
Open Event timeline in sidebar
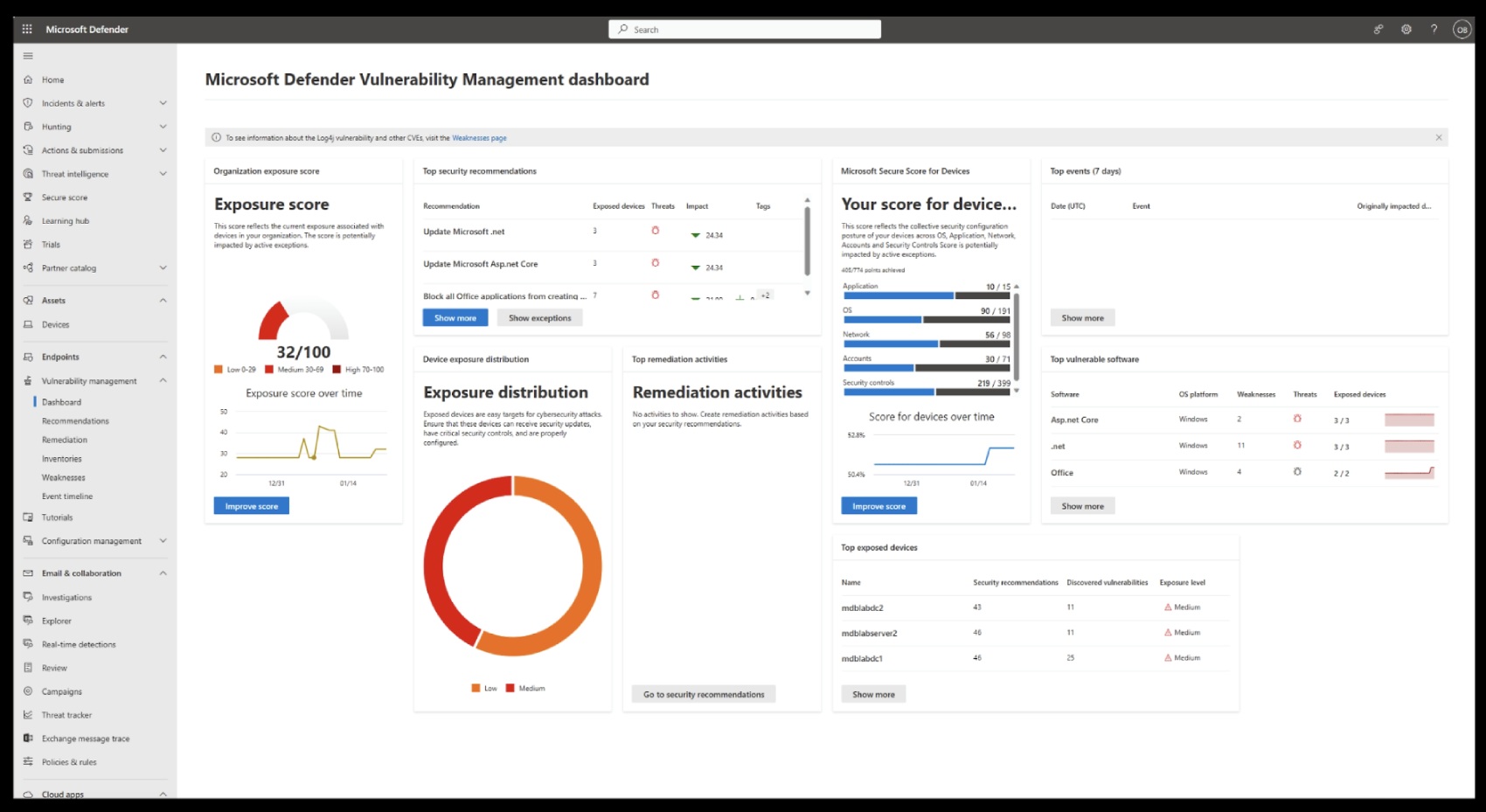pos(67,496)
